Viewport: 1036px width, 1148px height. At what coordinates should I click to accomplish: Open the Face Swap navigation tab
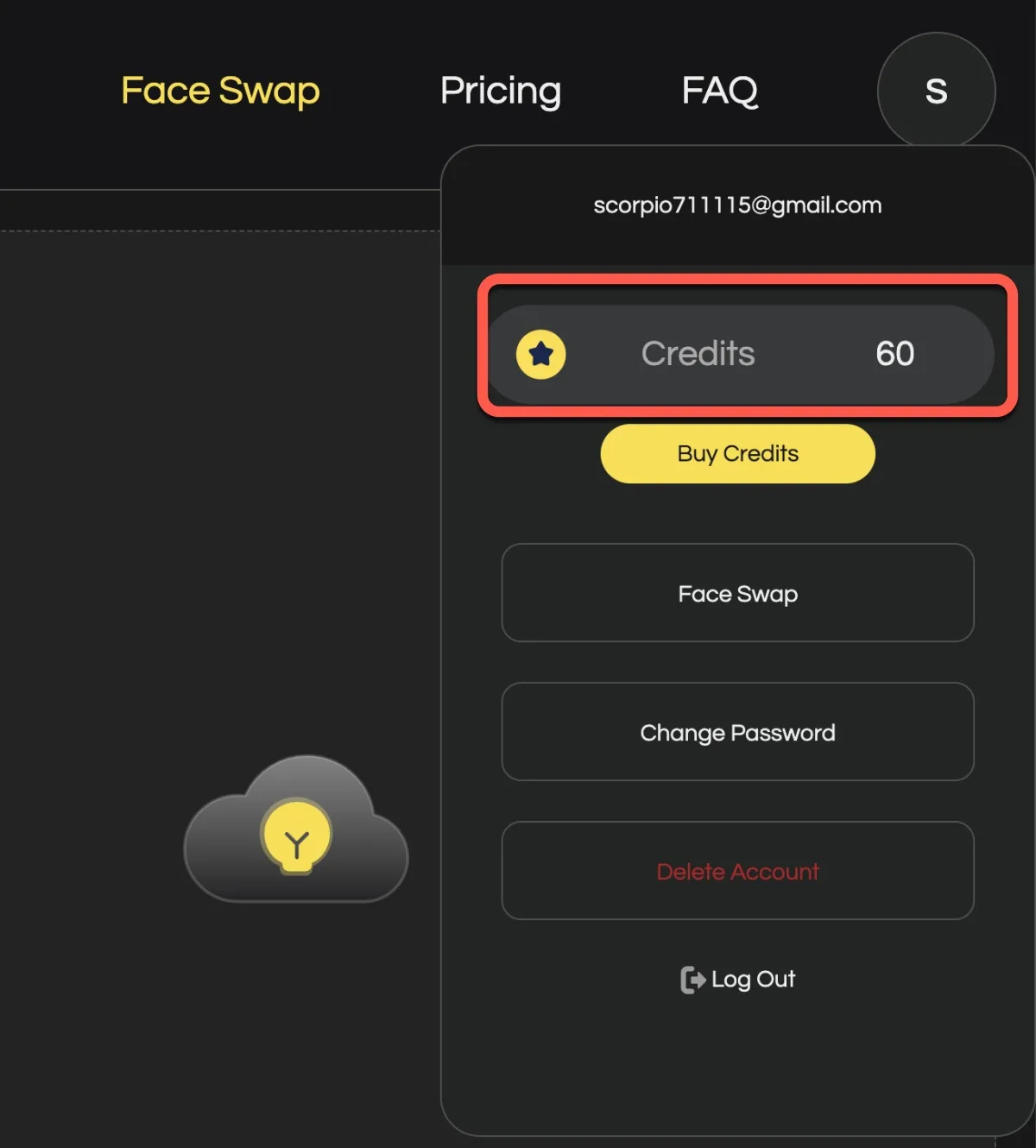(x=220, y=91)
